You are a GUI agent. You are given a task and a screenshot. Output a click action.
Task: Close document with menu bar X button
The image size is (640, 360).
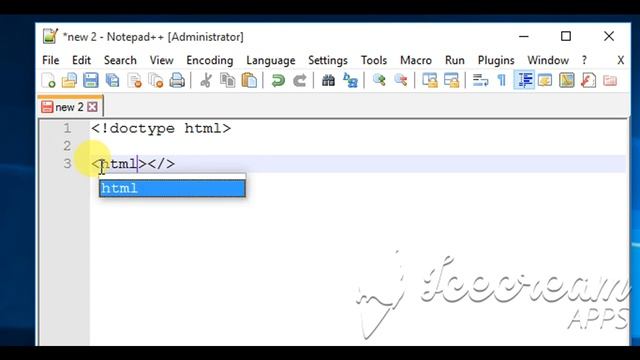(x=620, y=60)
